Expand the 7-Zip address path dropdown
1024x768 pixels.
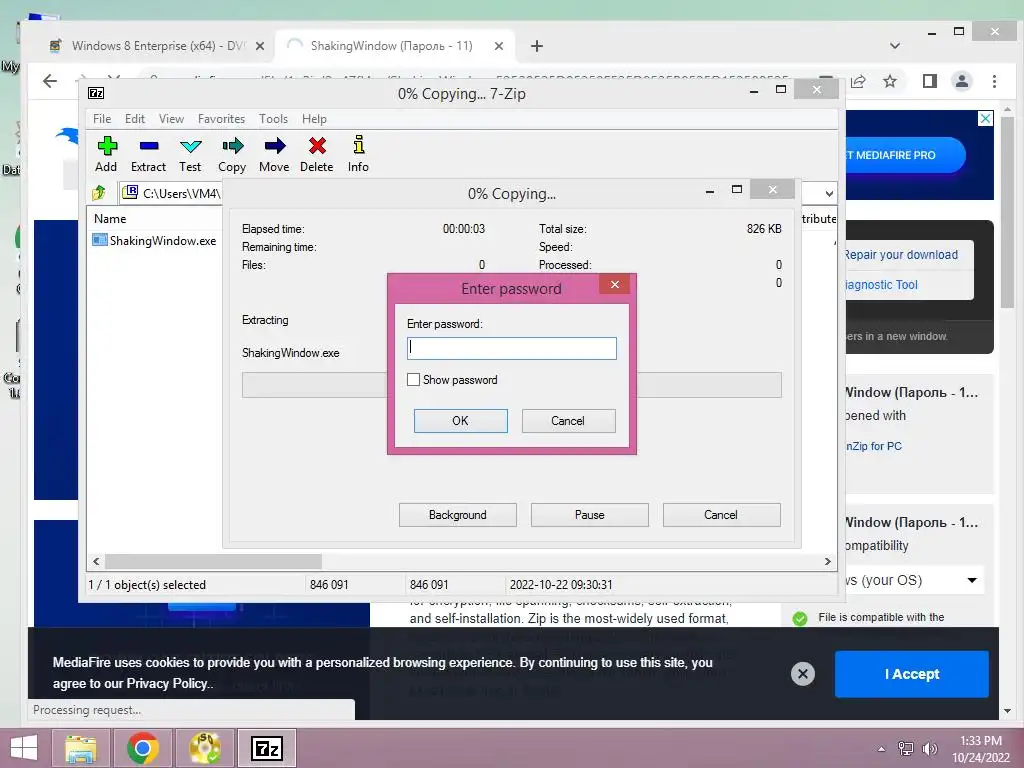pos(829,193)
